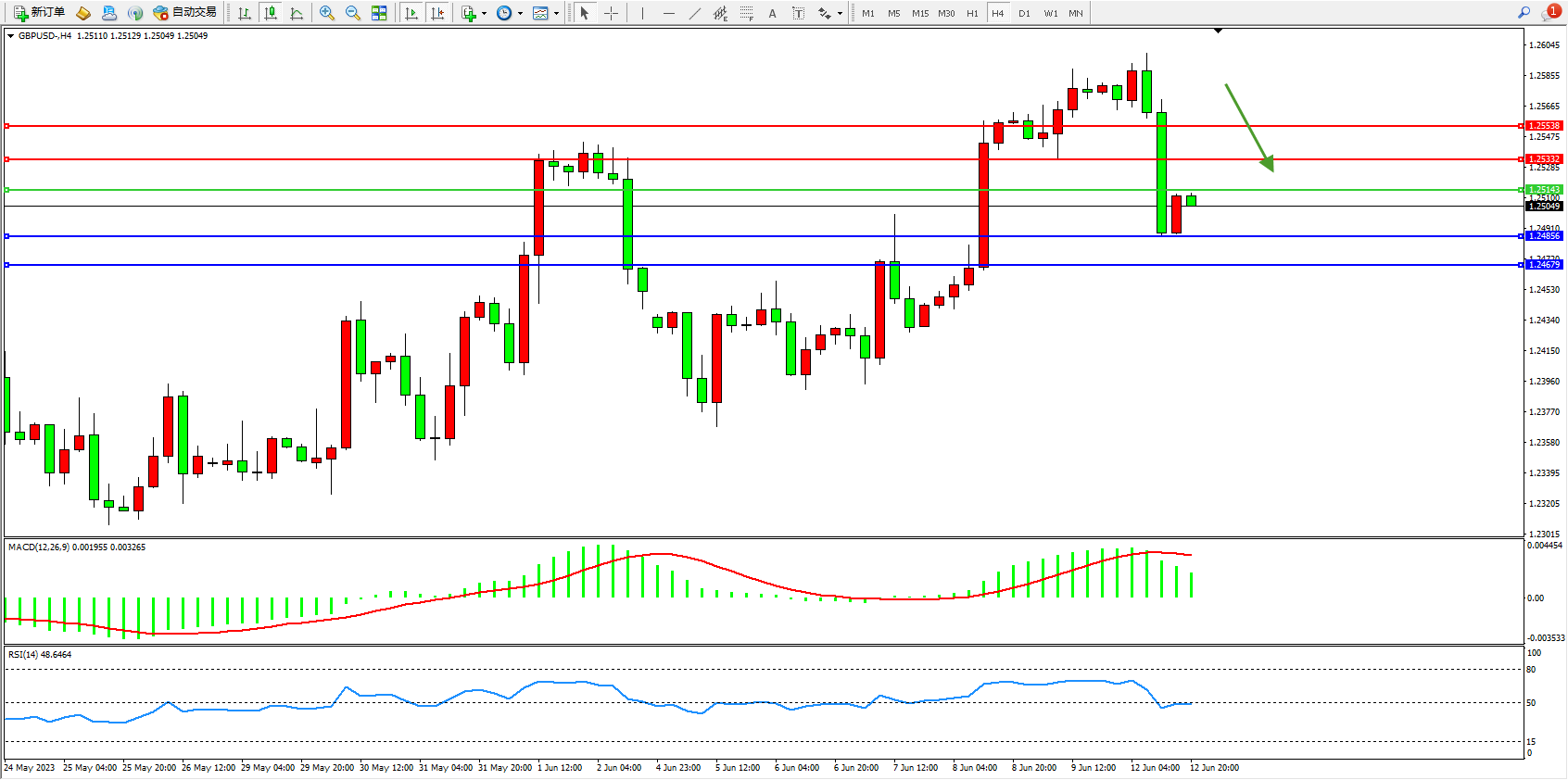Click the tile windows icon

tap(379, 13)
